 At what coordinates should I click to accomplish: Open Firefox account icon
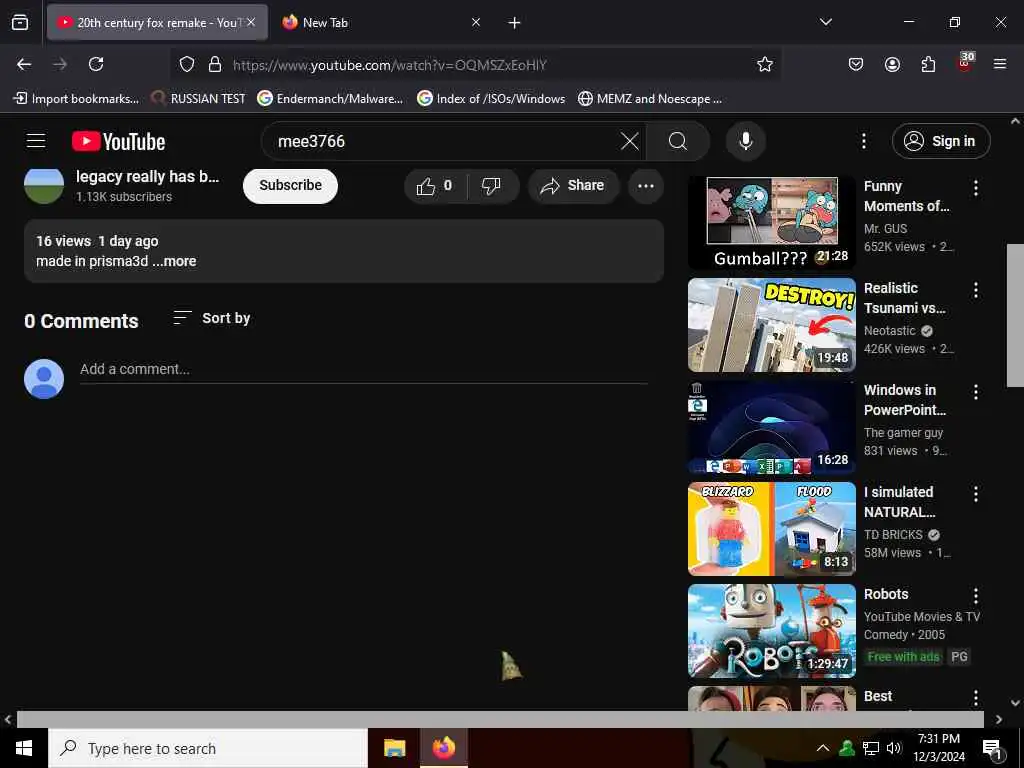(x=892, y=64)
